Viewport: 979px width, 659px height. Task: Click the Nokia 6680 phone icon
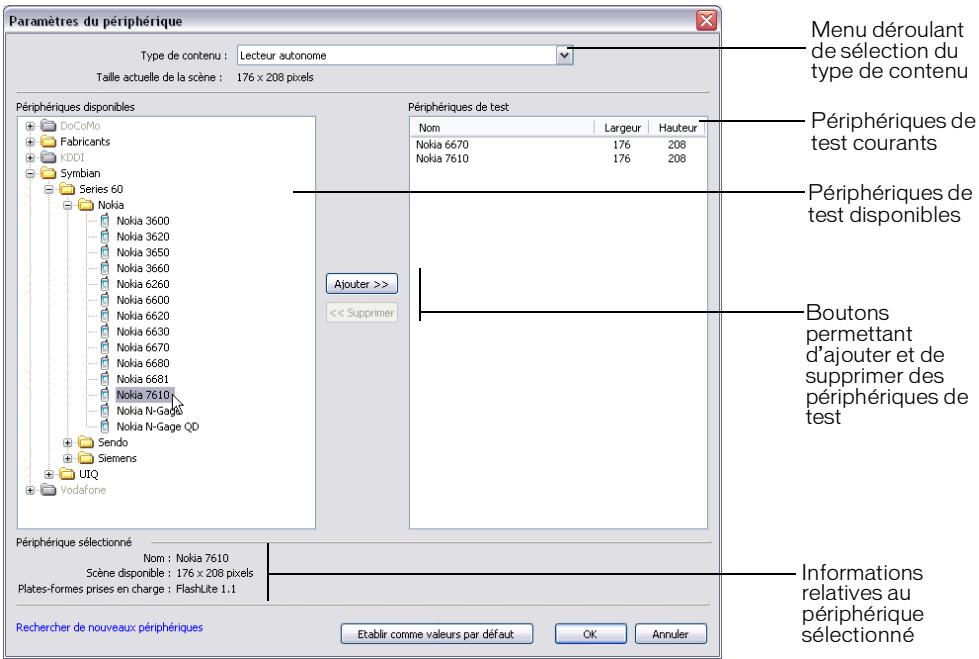pyautogui.click(x=105, y=363)
